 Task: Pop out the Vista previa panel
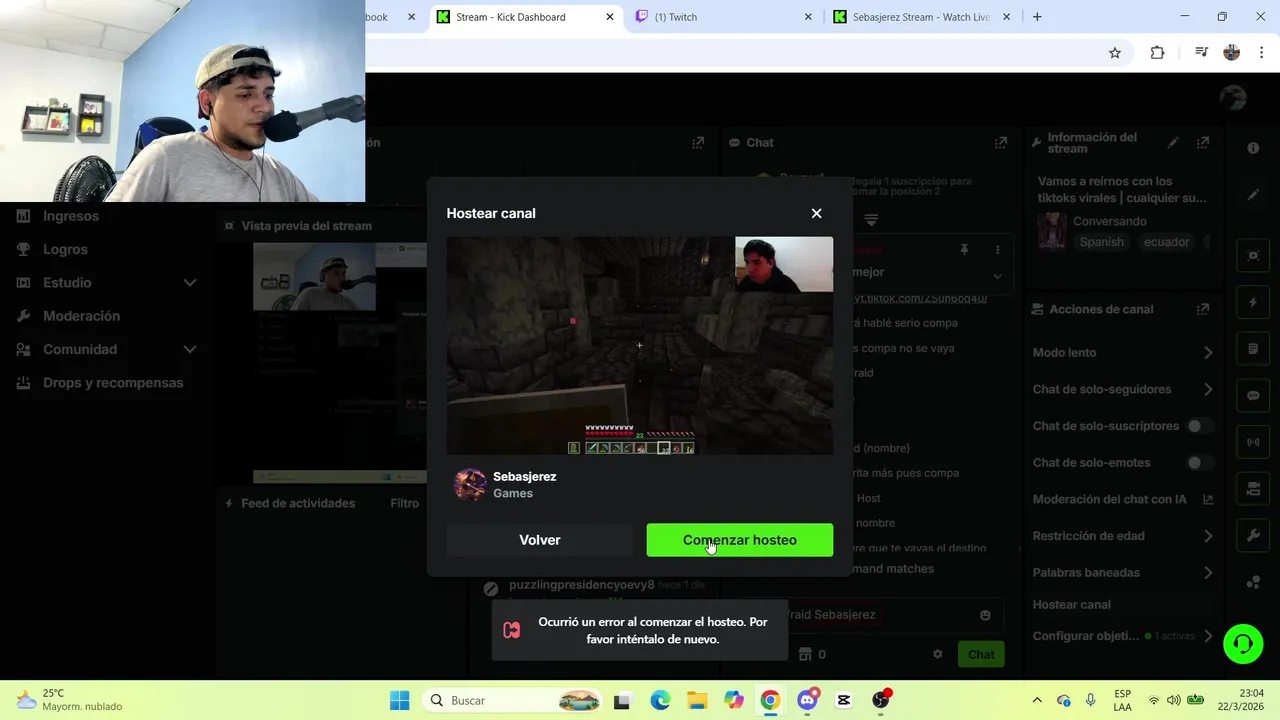(x=698, y=143)
